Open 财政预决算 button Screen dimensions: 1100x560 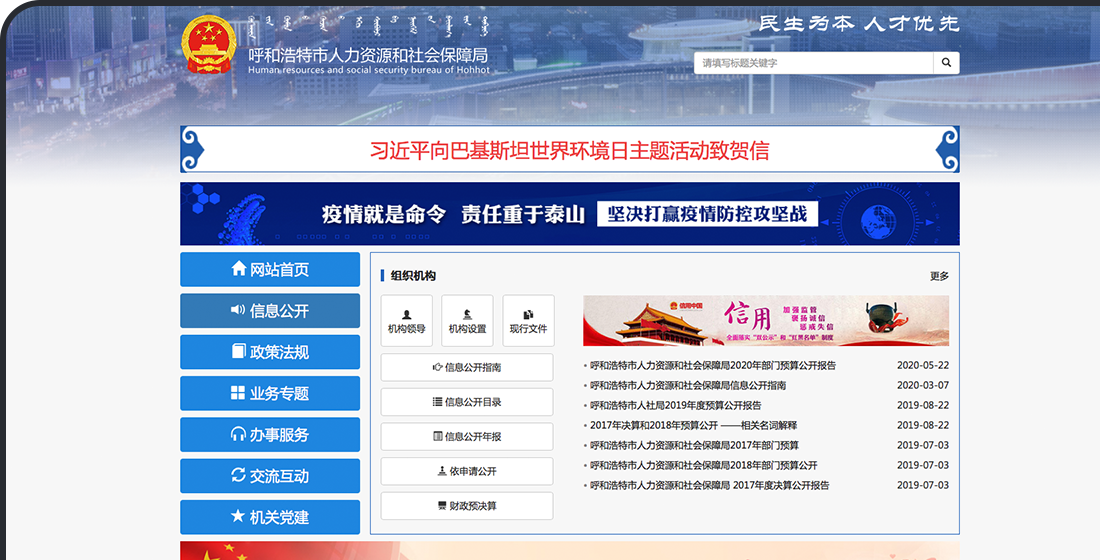pos(467,506)
